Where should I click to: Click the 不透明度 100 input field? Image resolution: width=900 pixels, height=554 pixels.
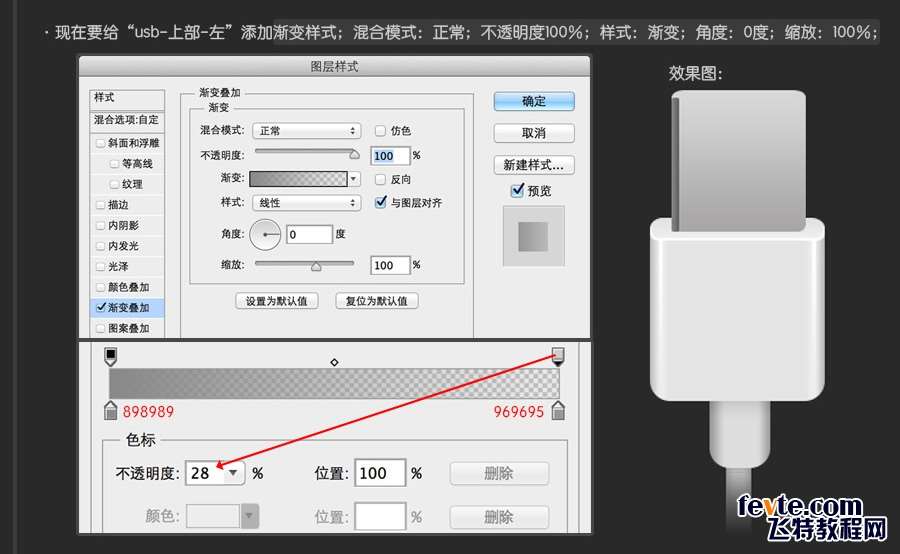point(390,156)
